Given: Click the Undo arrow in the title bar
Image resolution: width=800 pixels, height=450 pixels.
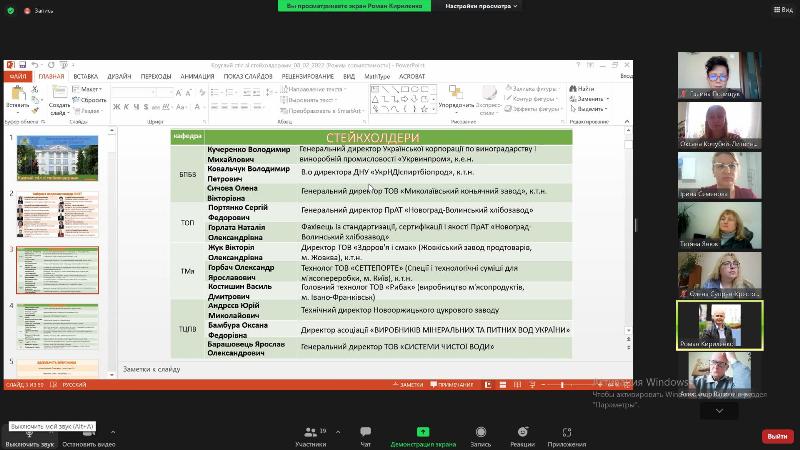Looking at the screenshot, I should coord(35,65).
